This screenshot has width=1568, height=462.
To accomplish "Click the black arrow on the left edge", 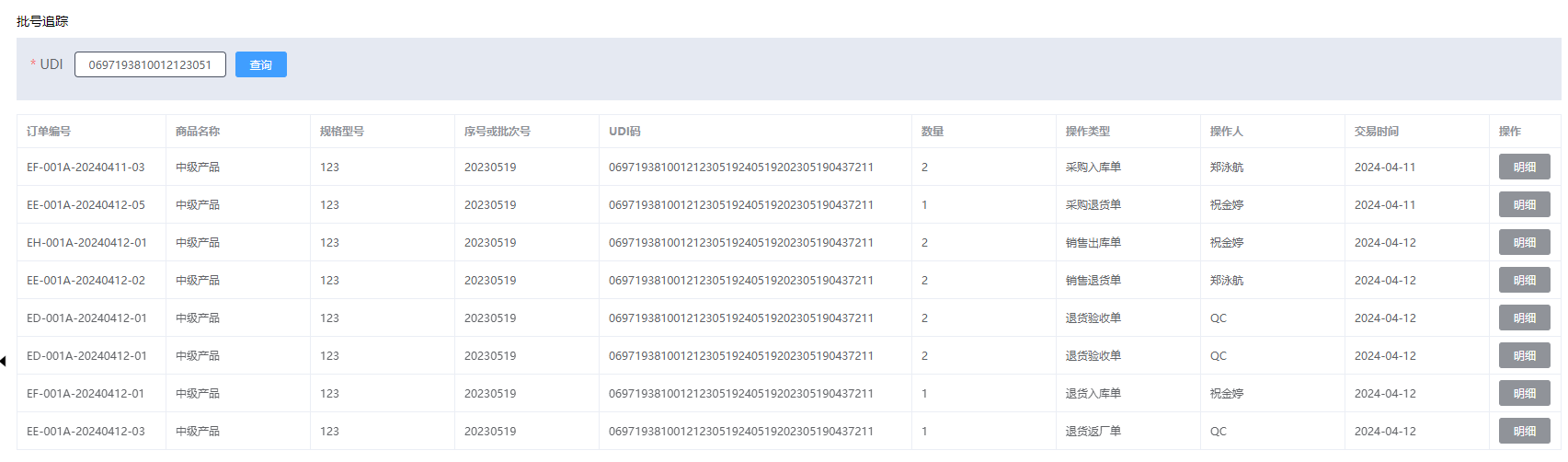I will [4, 361].
